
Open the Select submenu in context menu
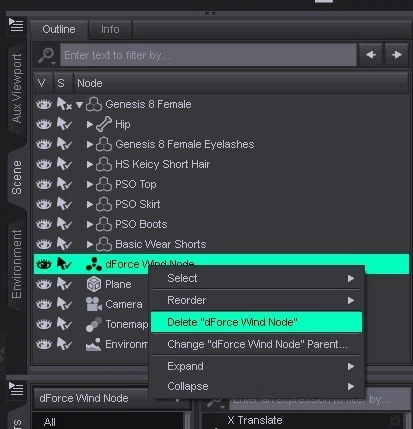[x=256, y=278]
